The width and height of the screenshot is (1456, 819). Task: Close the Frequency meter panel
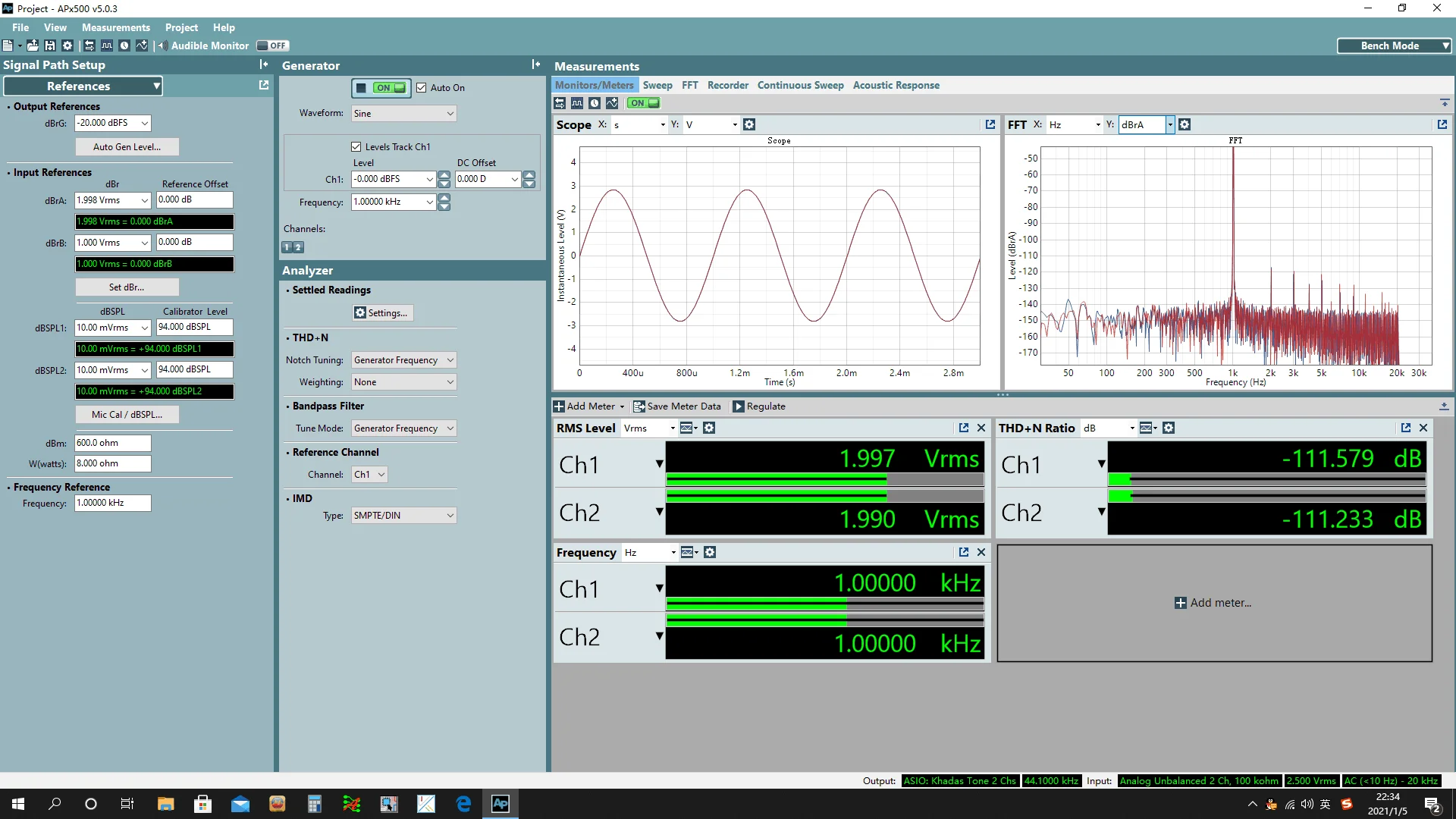pos(981,553)
